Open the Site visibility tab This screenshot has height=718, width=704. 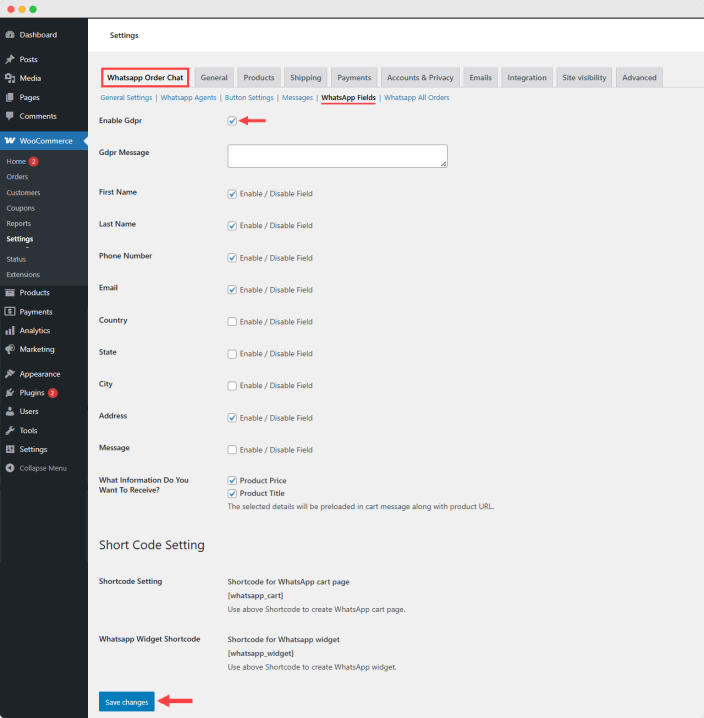click(584, 77)
